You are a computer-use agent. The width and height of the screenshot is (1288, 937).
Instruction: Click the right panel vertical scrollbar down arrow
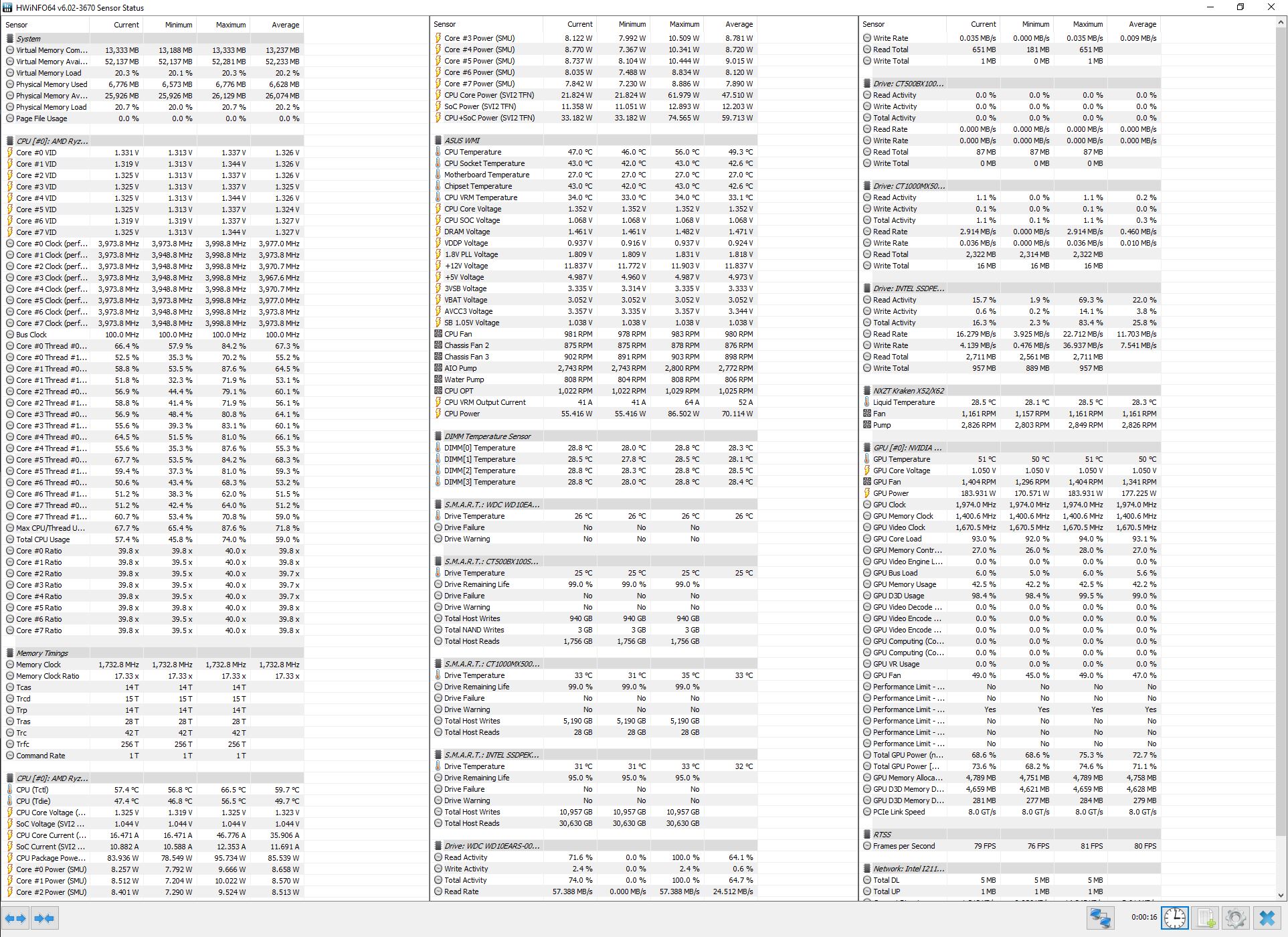[x=1281, y=895]
